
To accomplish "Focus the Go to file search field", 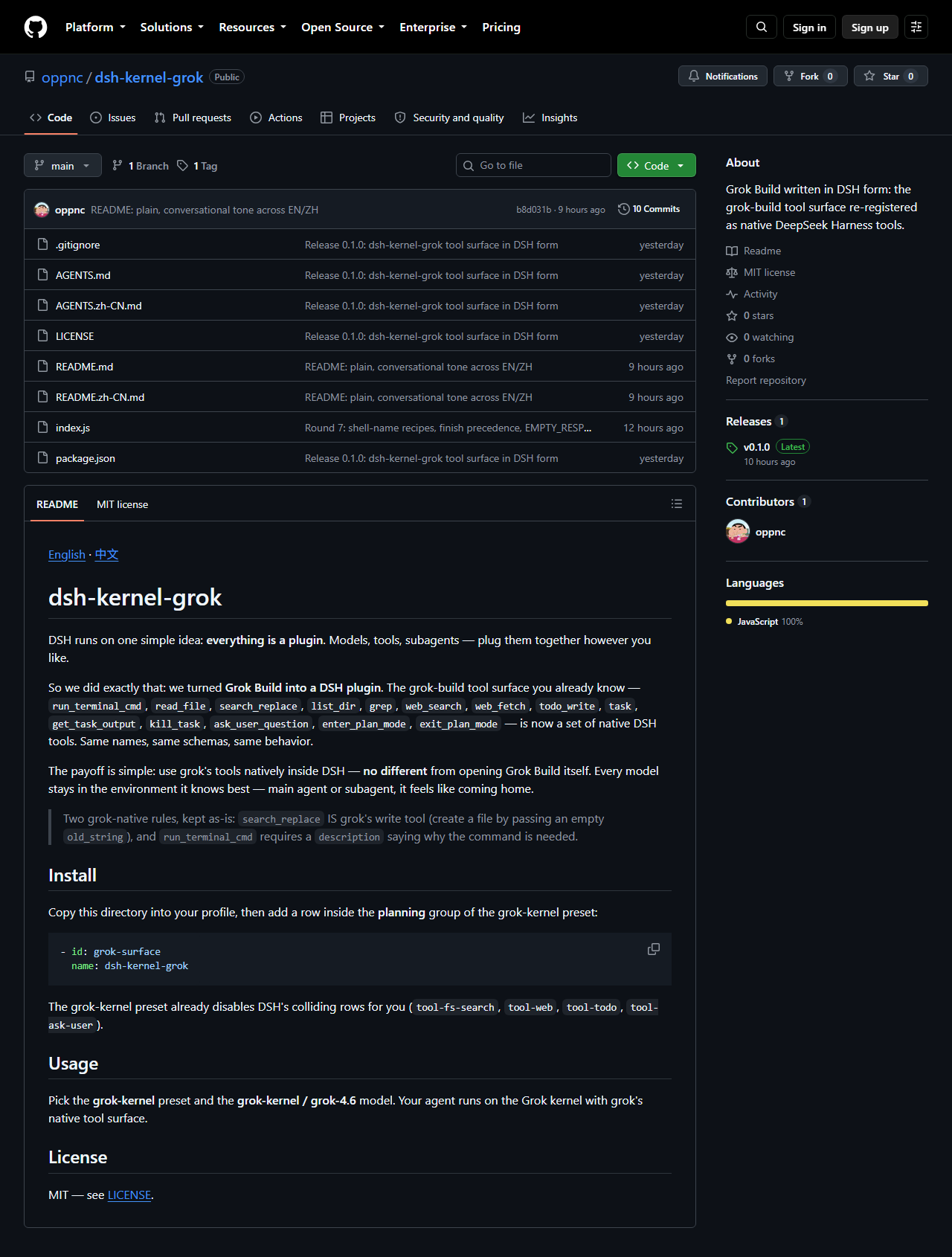I will click(x=533, y=165).
